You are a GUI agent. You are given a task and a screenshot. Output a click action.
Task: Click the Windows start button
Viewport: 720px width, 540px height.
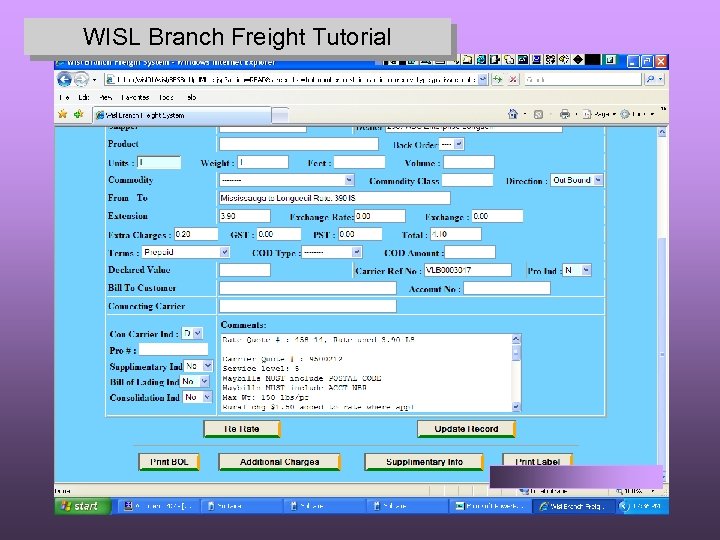click(x=83, y=506)
